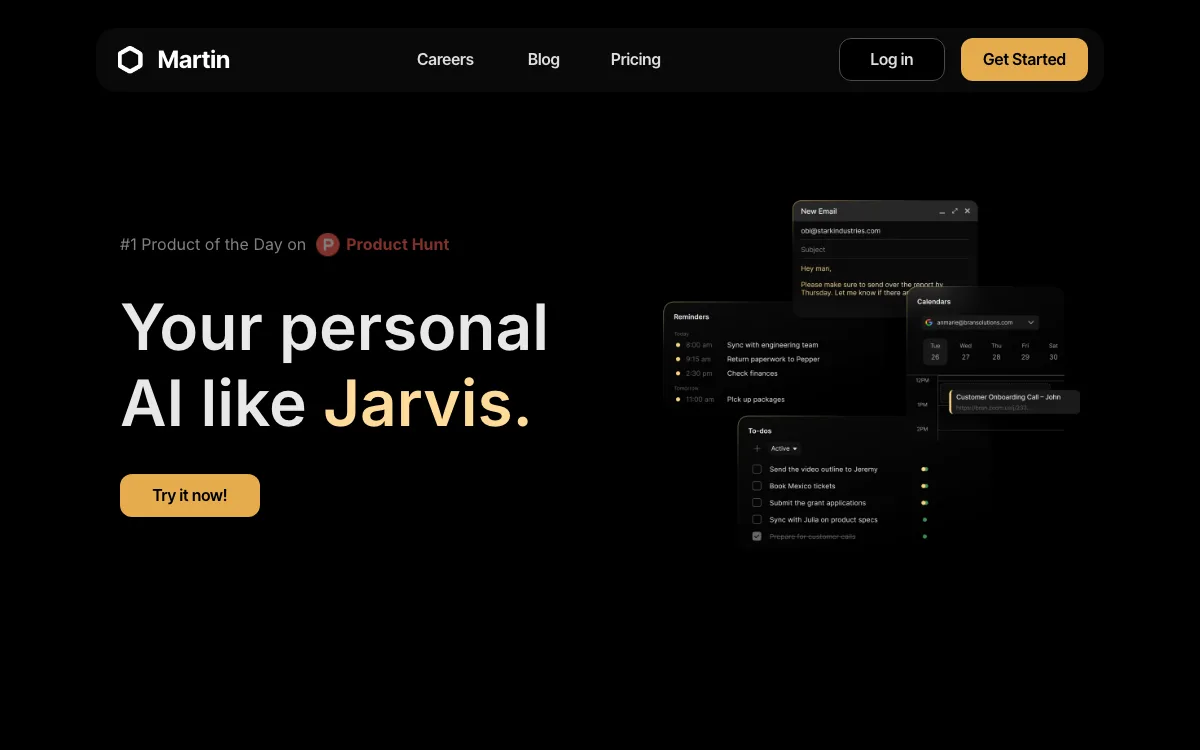This screenshot has height=750, width=1200.
Task: Select Wed 27 in the calendar
Action: pos(965,351)
